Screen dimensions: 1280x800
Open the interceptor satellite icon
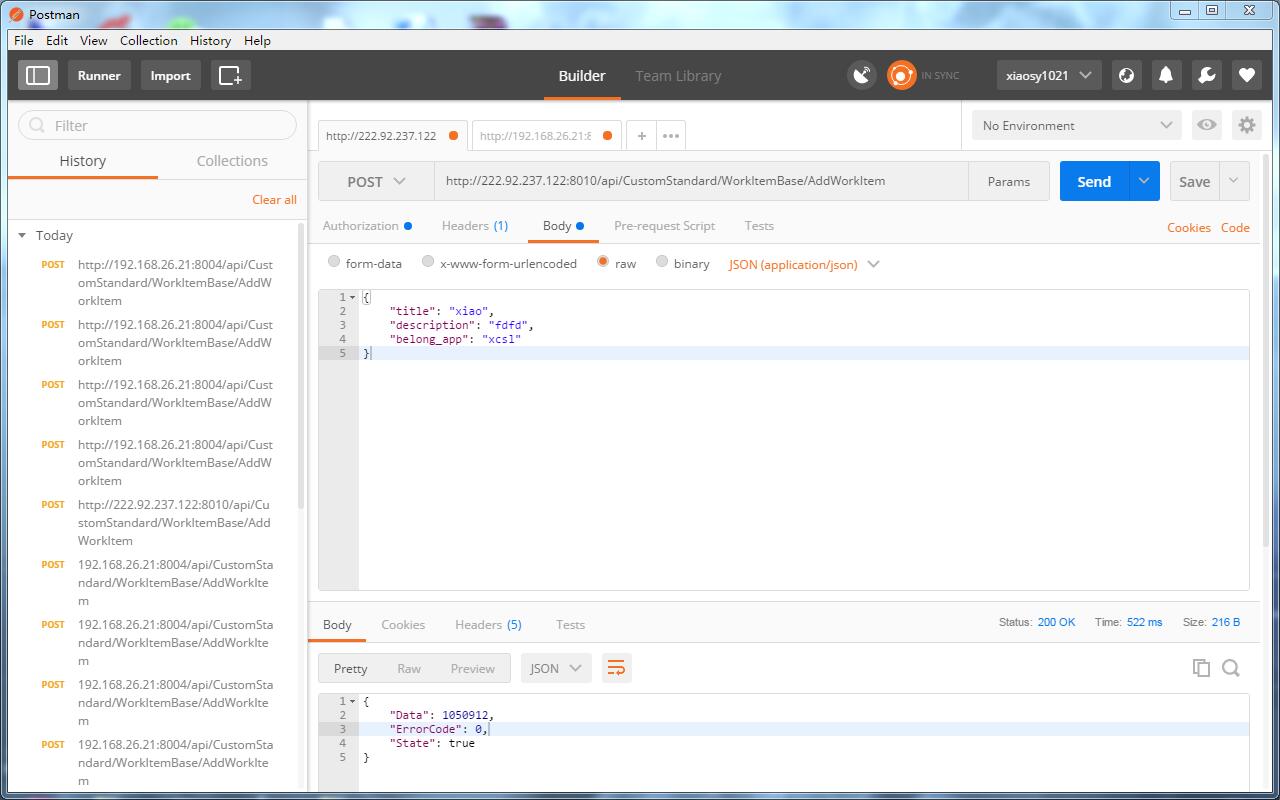(x=861, y=75)
